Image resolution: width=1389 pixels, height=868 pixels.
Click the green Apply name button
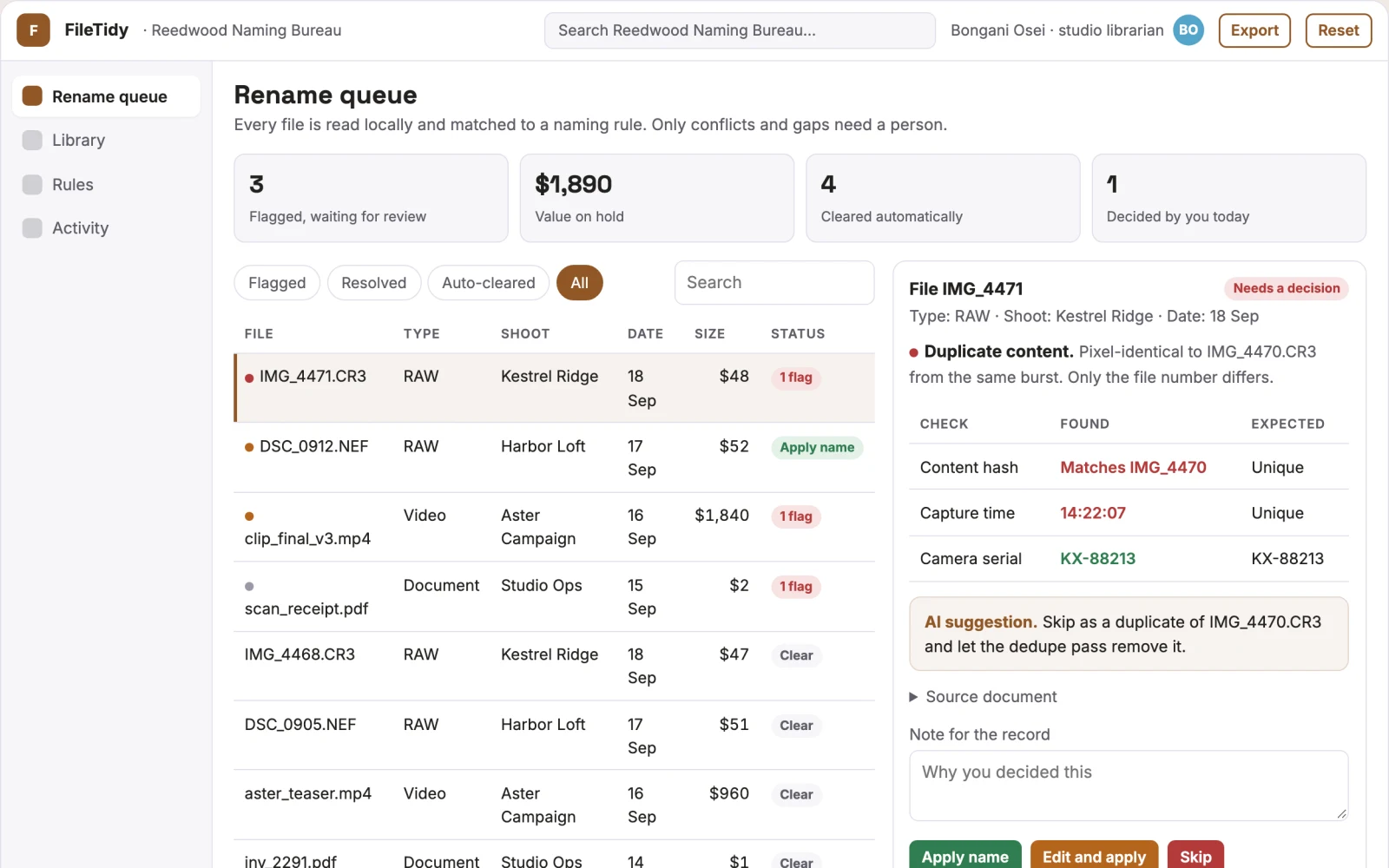964,856
